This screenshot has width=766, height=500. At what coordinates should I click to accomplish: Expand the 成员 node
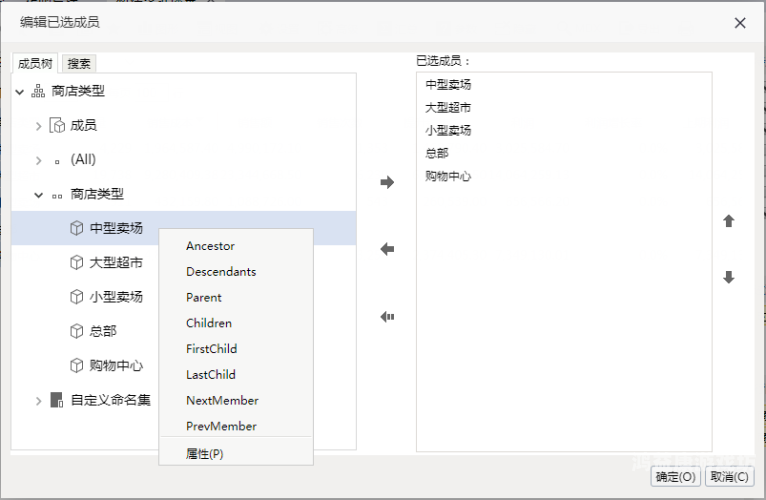(x=39, y=126)
